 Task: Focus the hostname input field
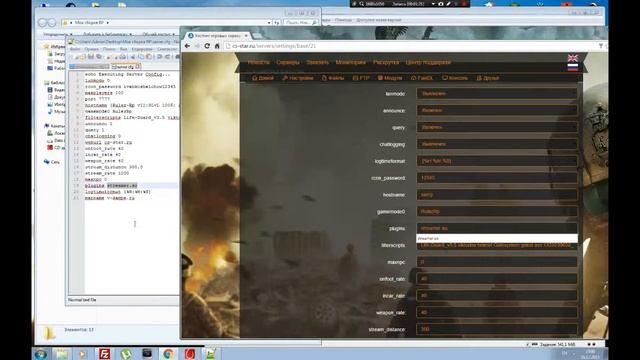[497, 195]
